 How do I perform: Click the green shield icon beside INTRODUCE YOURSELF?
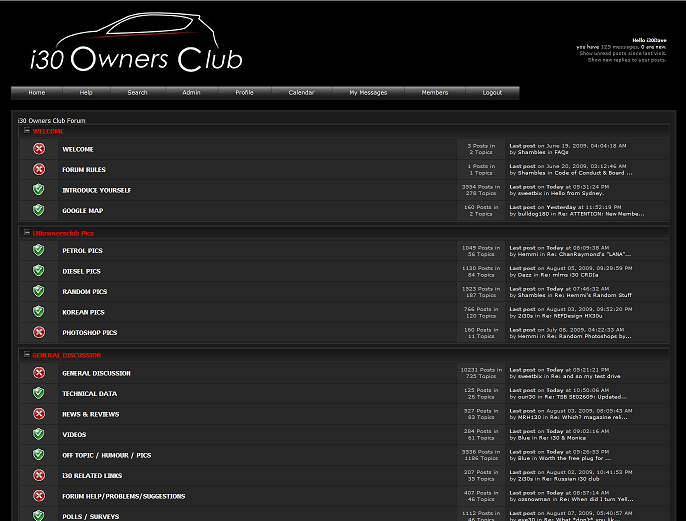pyautogui.click(x=38, y=189)
